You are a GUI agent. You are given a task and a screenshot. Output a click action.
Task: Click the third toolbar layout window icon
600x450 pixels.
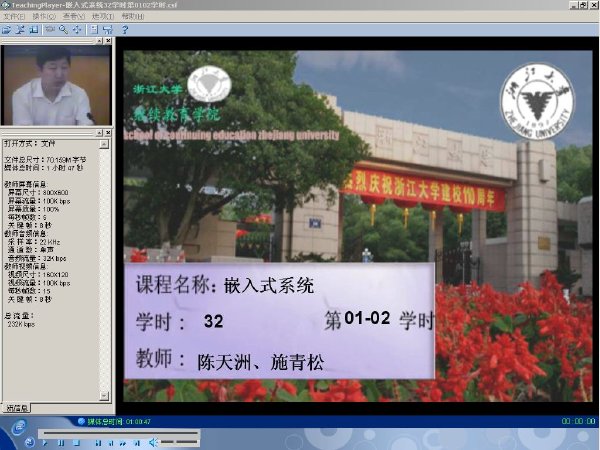coord(34,29)
